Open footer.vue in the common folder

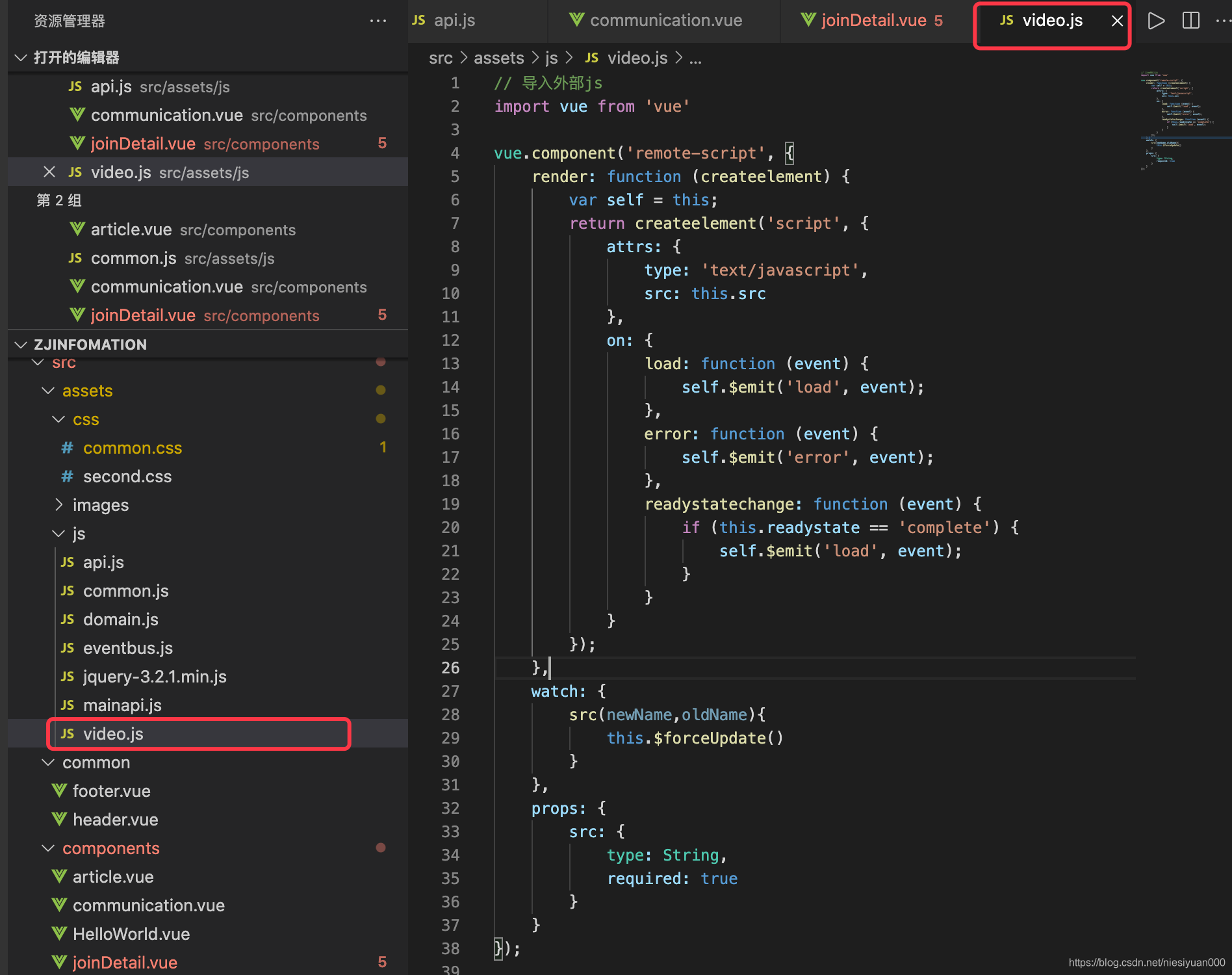(208, 791)
